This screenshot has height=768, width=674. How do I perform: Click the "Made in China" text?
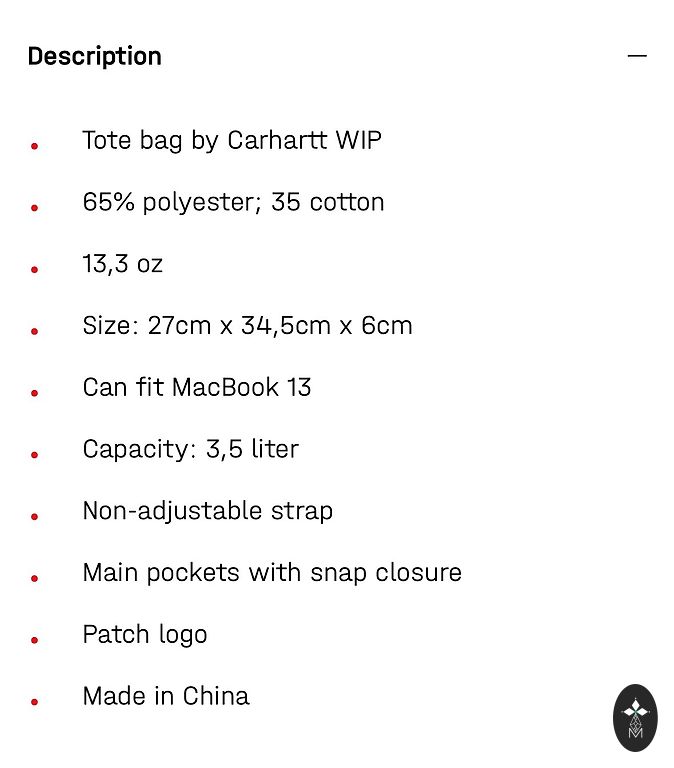point(166,696)
